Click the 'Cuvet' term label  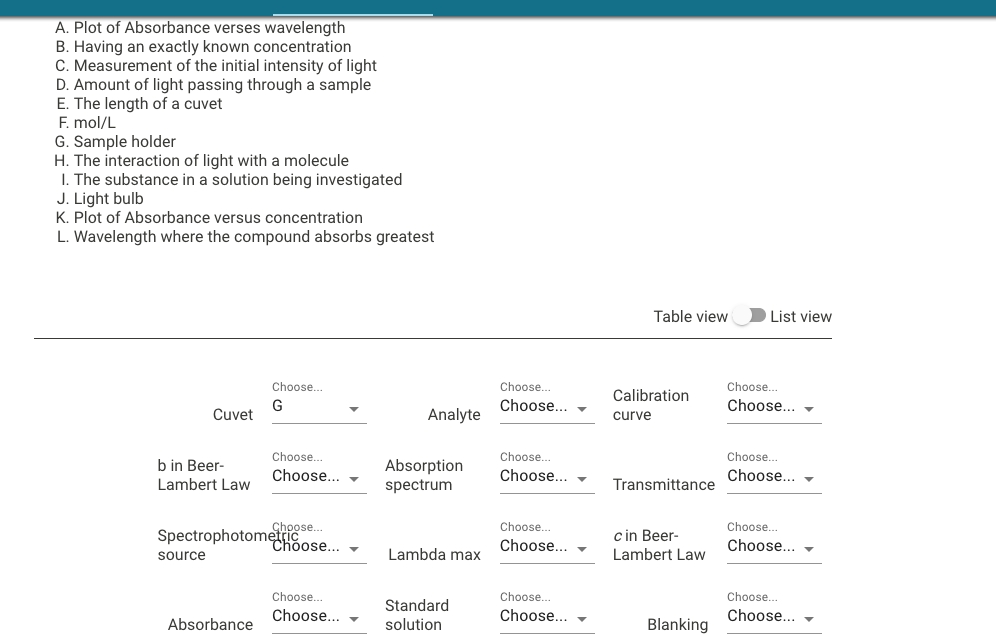click(x=232, y=415)
